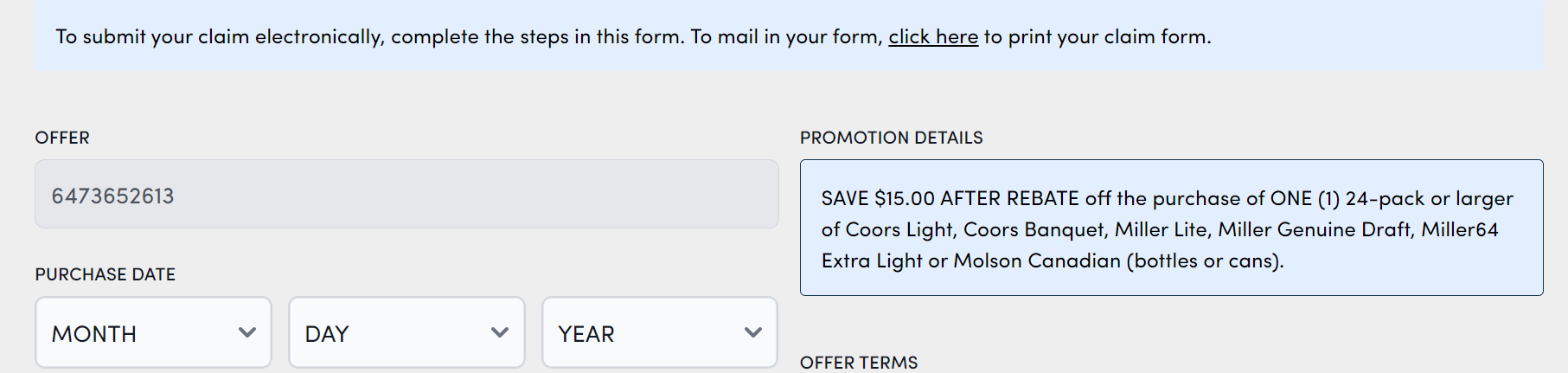Click the OFFER TERMS heading
The height and width of the screenshot is (373, 1568).
[x=859, y=363]
